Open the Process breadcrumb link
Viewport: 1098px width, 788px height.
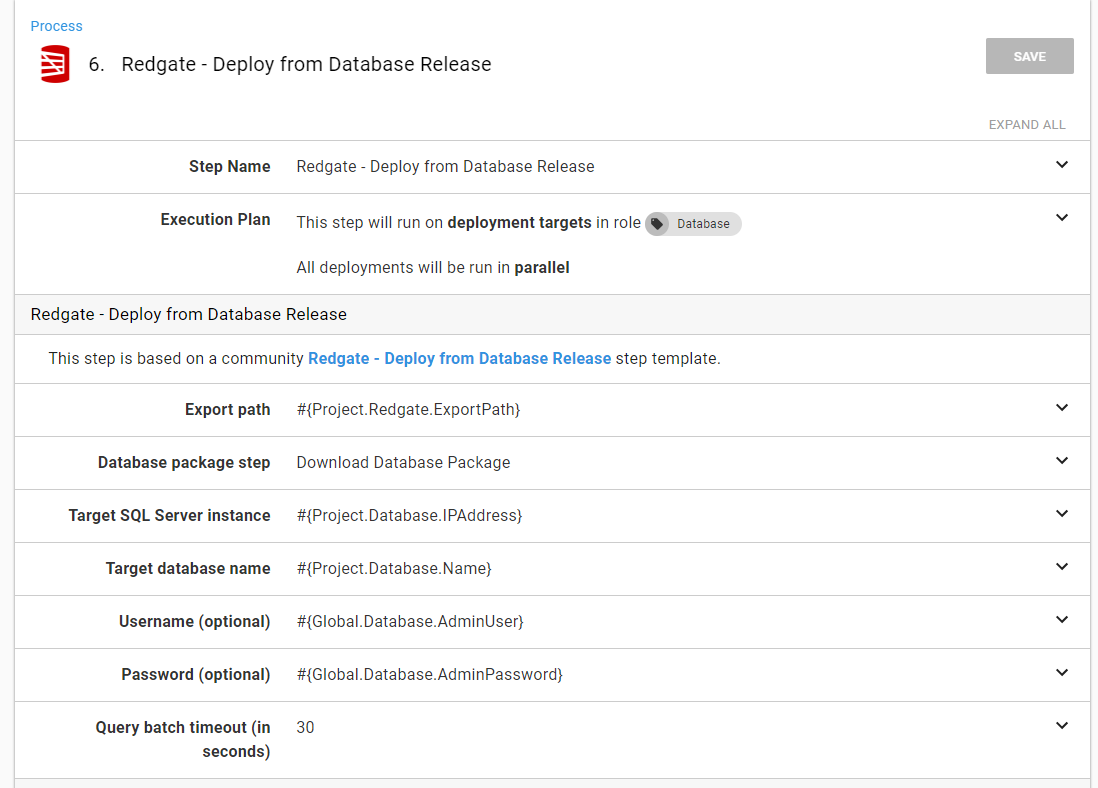56,26
